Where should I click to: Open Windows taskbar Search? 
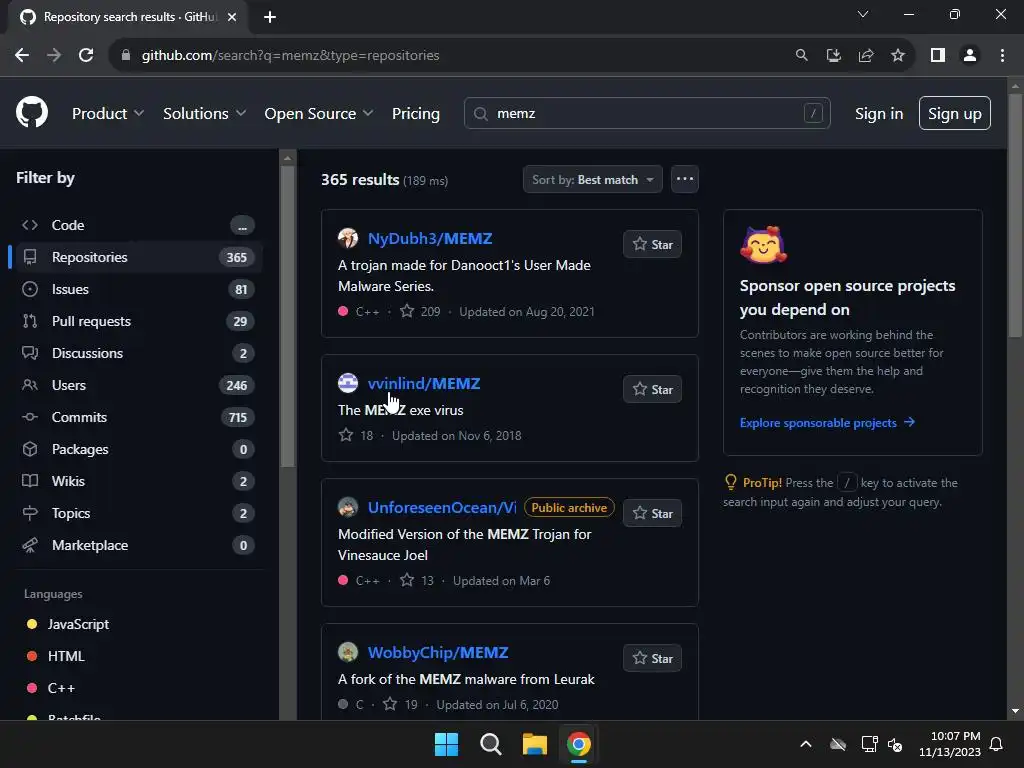tap(490, 744)
